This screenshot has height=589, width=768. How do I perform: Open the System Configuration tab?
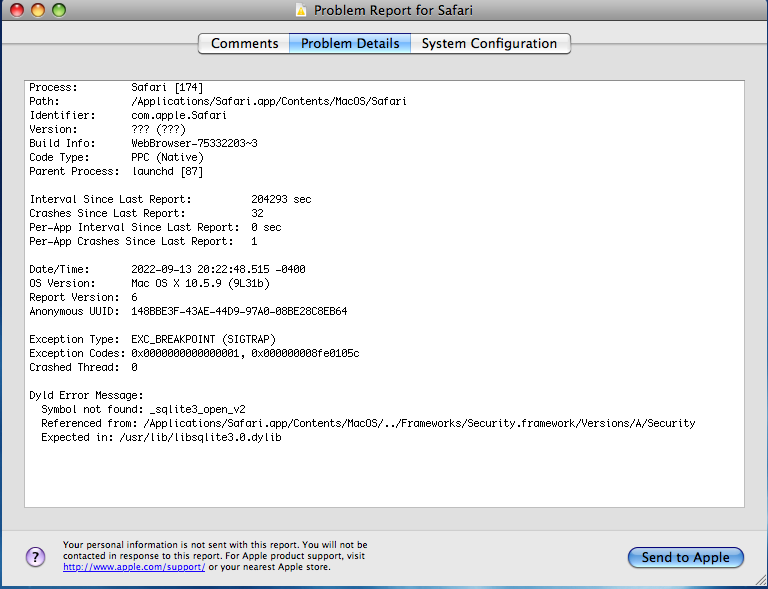point(490,44)
